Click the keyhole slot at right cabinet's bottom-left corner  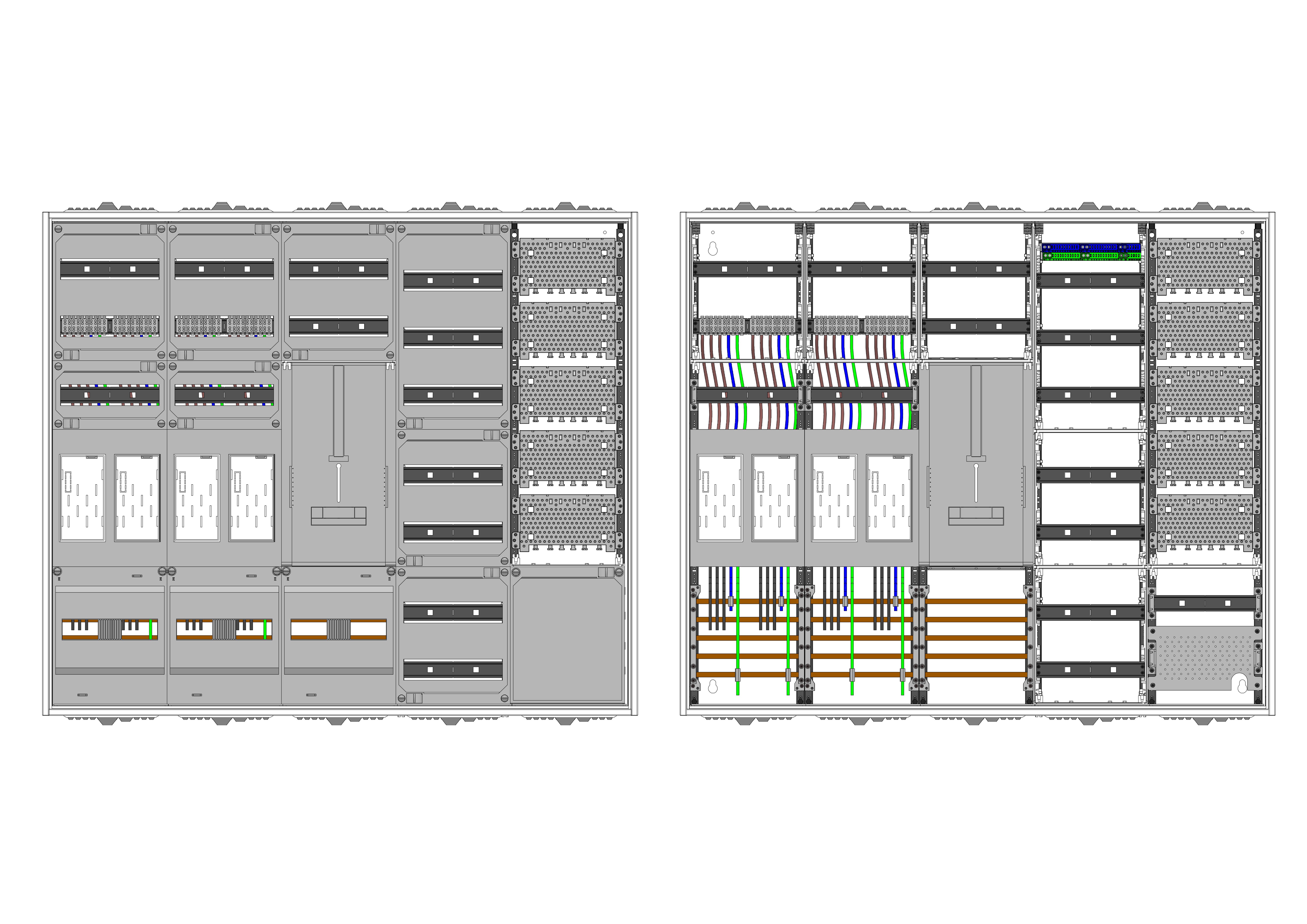[713, 687]
